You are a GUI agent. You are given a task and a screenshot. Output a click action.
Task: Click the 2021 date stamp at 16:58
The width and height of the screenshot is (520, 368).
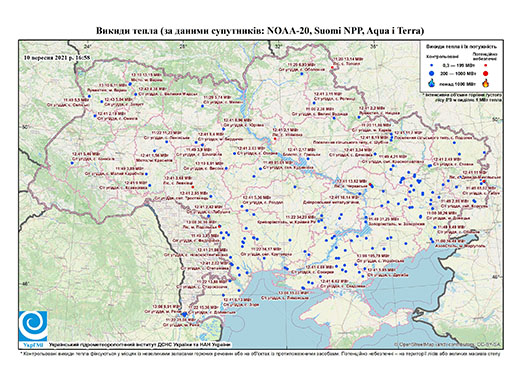point(57,57)
